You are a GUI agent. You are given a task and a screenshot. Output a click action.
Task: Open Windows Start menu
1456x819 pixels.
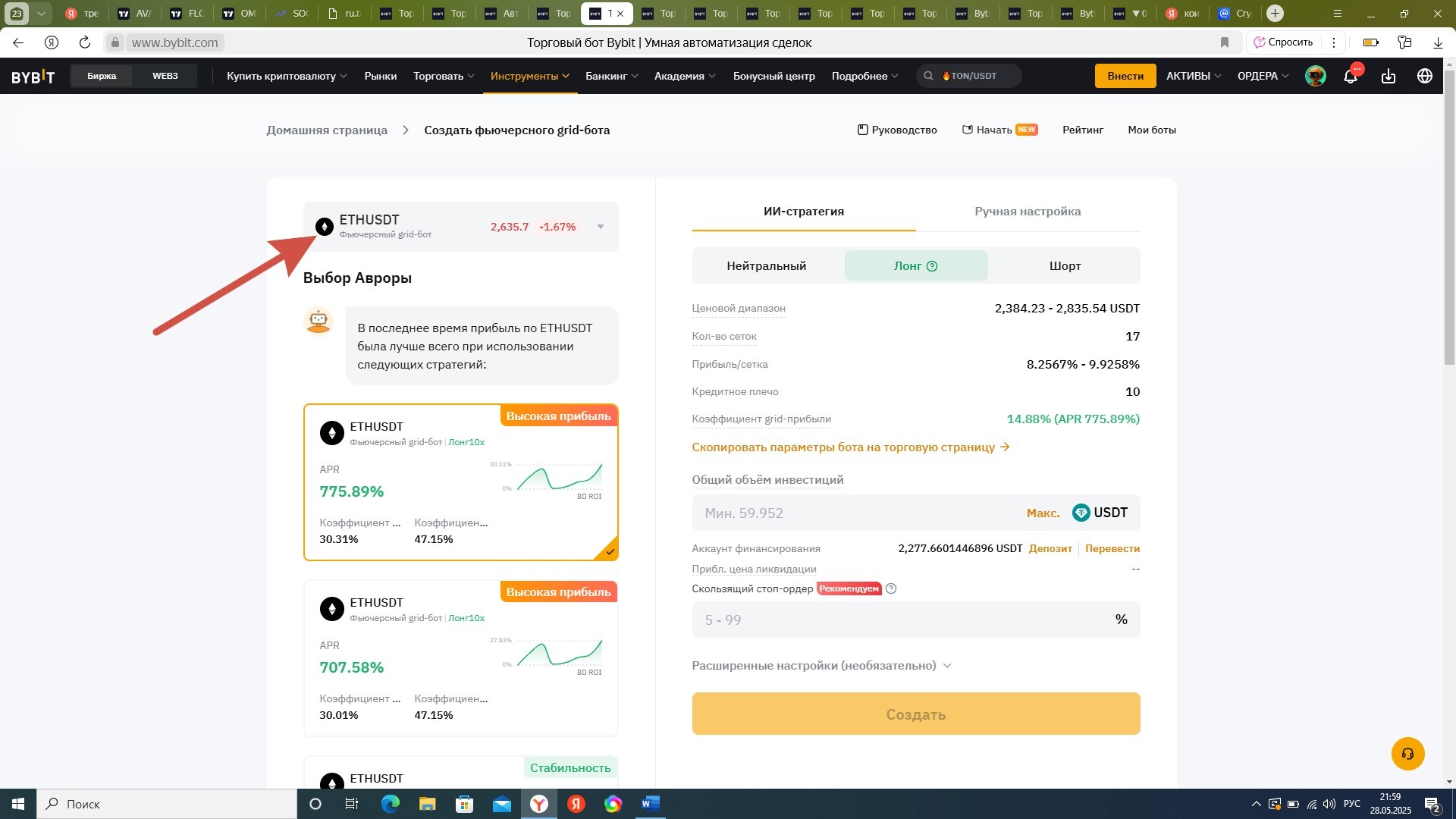[x=18, y=804]
